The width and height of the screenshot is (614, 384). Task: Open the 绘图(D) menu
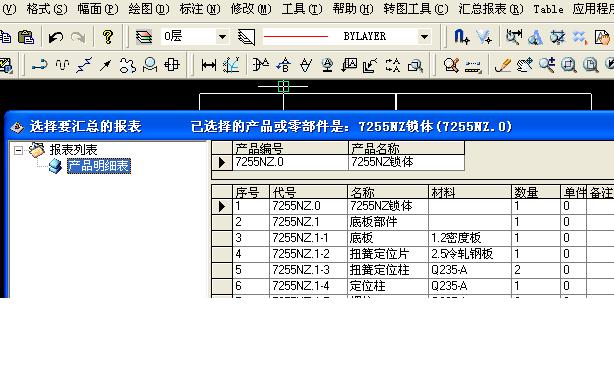149,9
